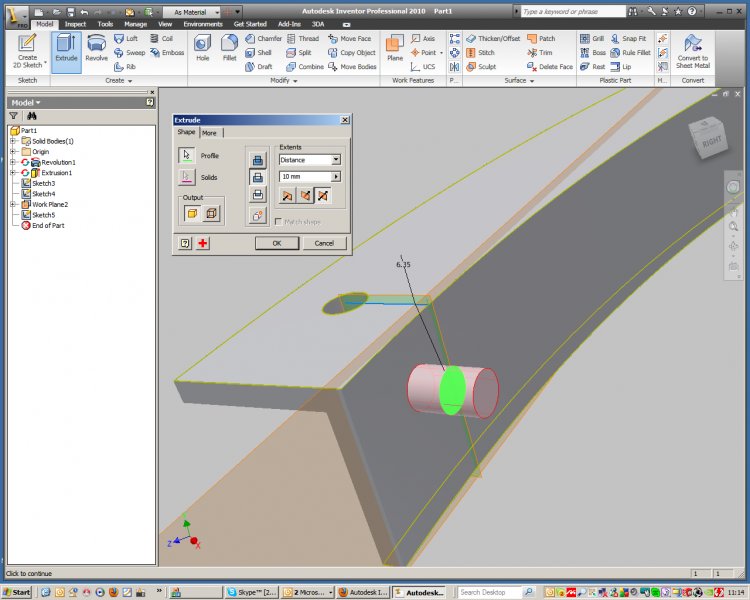Switch to More tab in Extrude dialog
This screenshot has width=750, height=600.
pyautogui.click(x=209, y=133)
